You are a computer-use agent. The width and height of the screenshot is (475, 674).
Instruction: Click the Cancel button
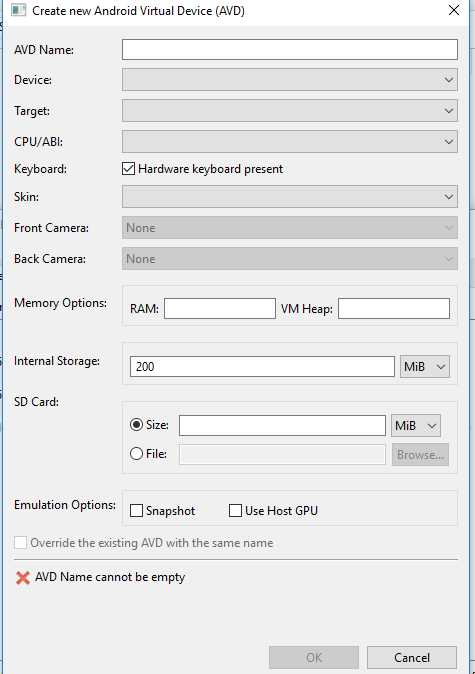[412, 657]
